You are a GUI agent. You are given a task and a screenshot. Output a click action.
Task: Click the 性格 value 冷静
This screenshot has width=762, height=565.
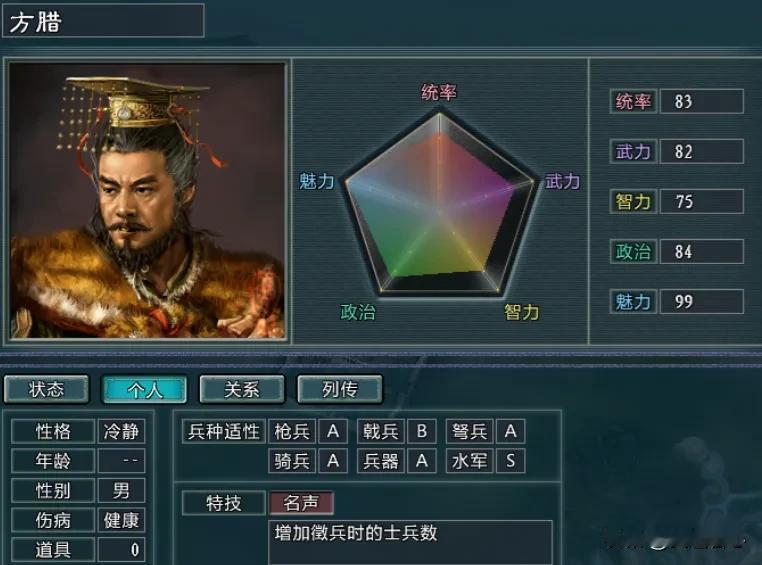[121, 431]
